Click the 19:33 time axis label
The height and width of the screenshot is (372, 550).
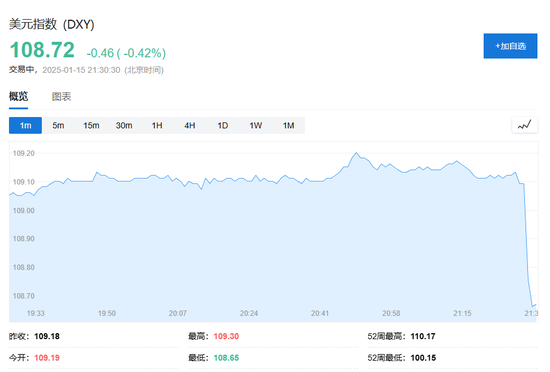(36, 313)
